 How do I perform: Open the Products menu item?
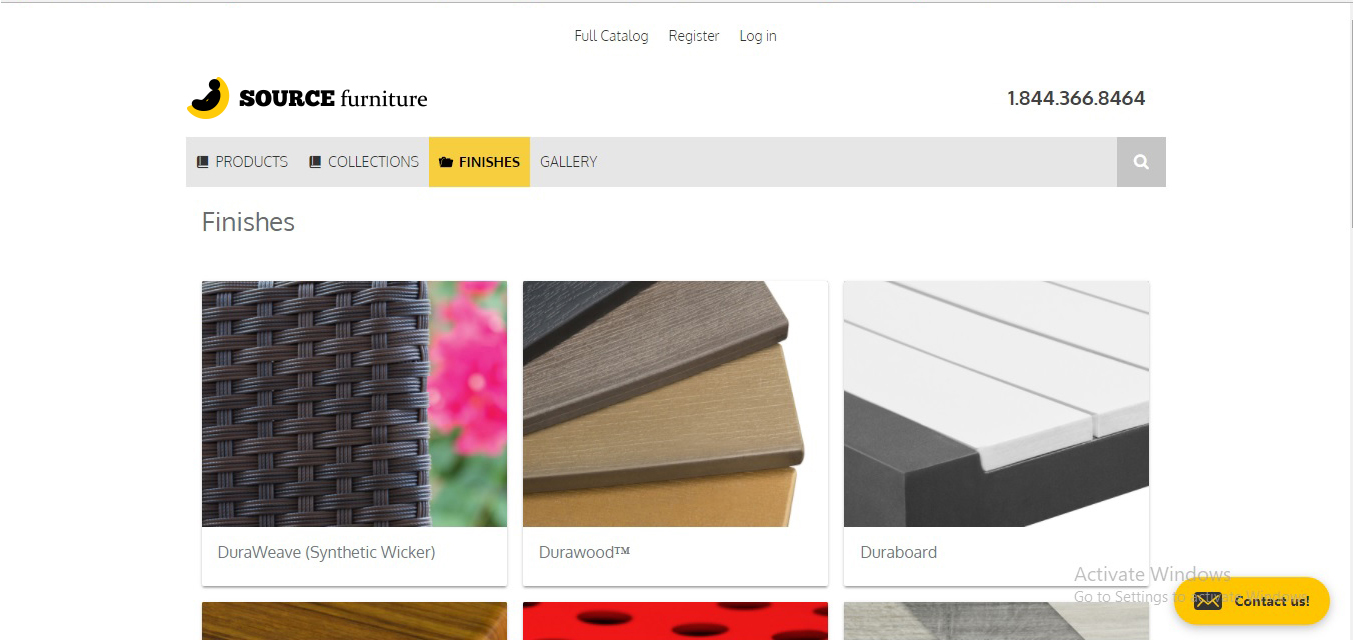coord(242,162)
